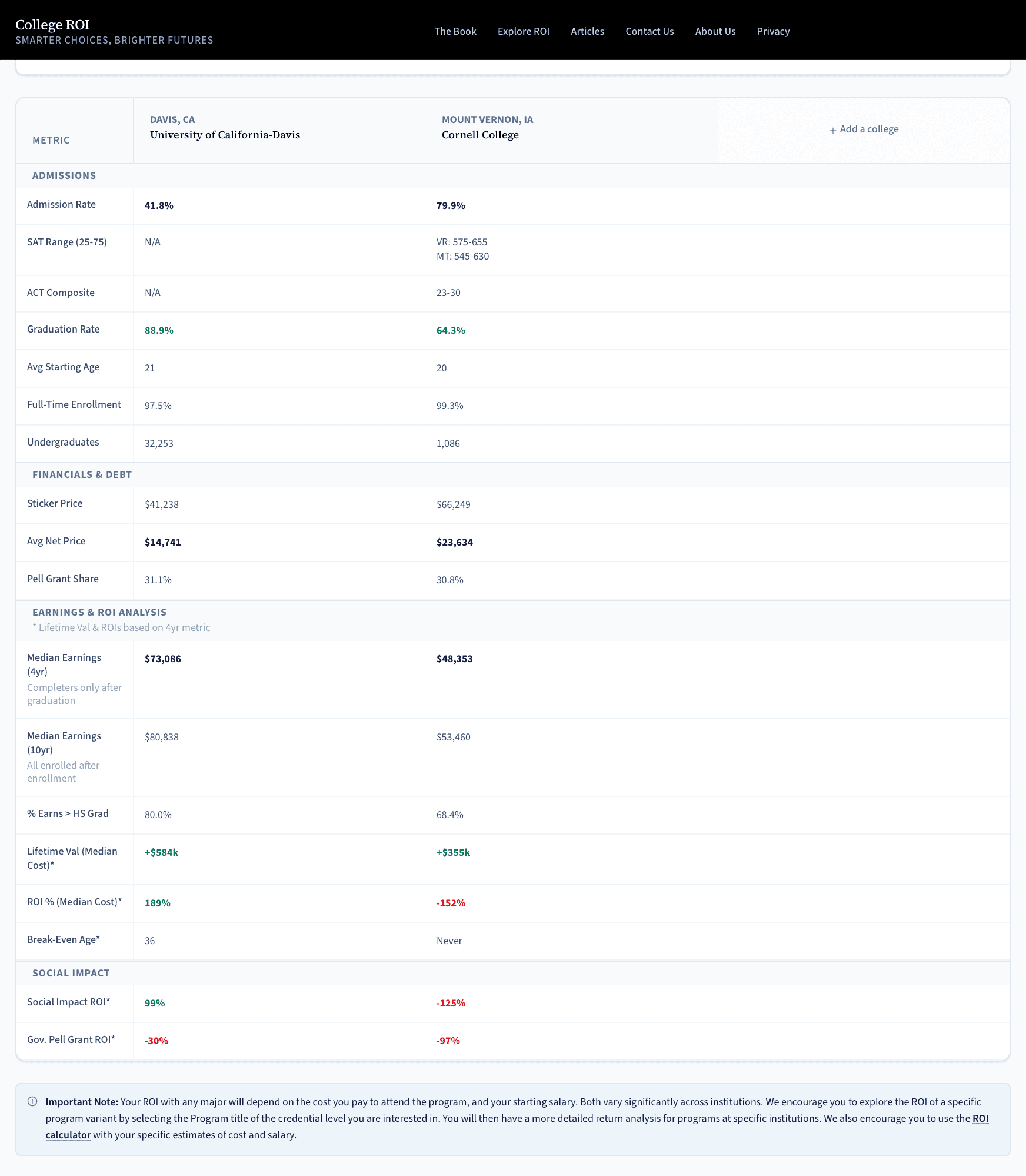Click the 31.1% Pell grant share
The width and height of the screenshot is (1026, 1176).
point(158,580)
